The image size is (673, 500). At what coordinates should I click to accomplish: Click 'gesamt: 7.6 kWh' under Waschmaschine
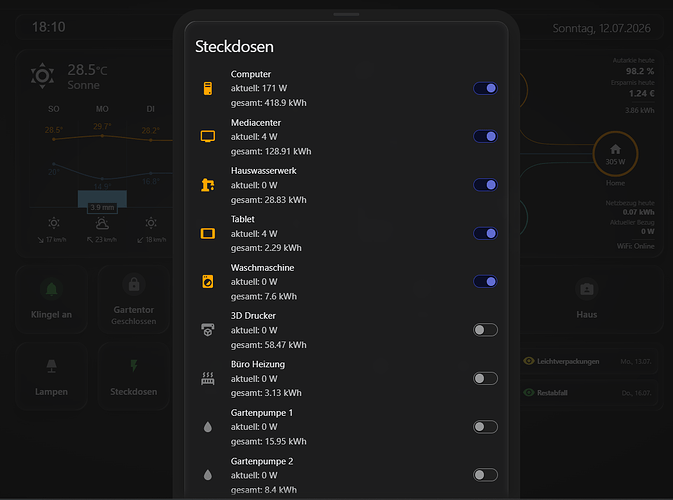point(264,297)
